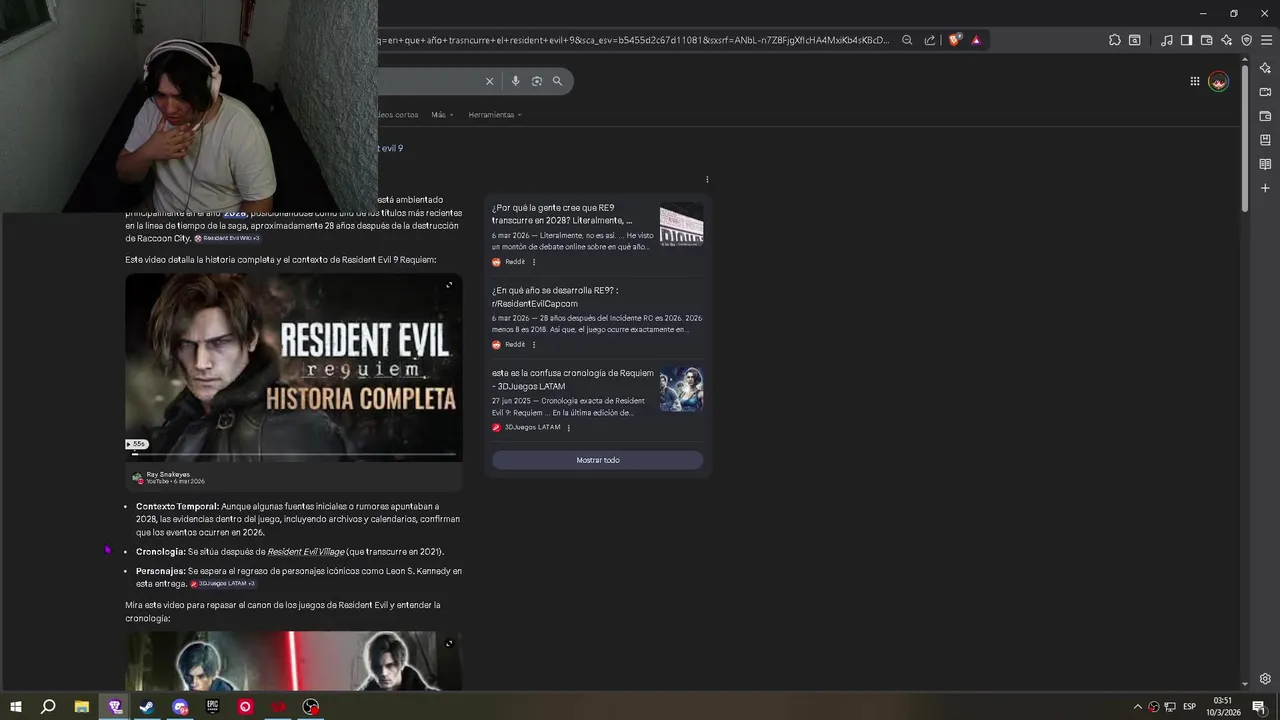Click the 55s video play badge

point(137,444)
